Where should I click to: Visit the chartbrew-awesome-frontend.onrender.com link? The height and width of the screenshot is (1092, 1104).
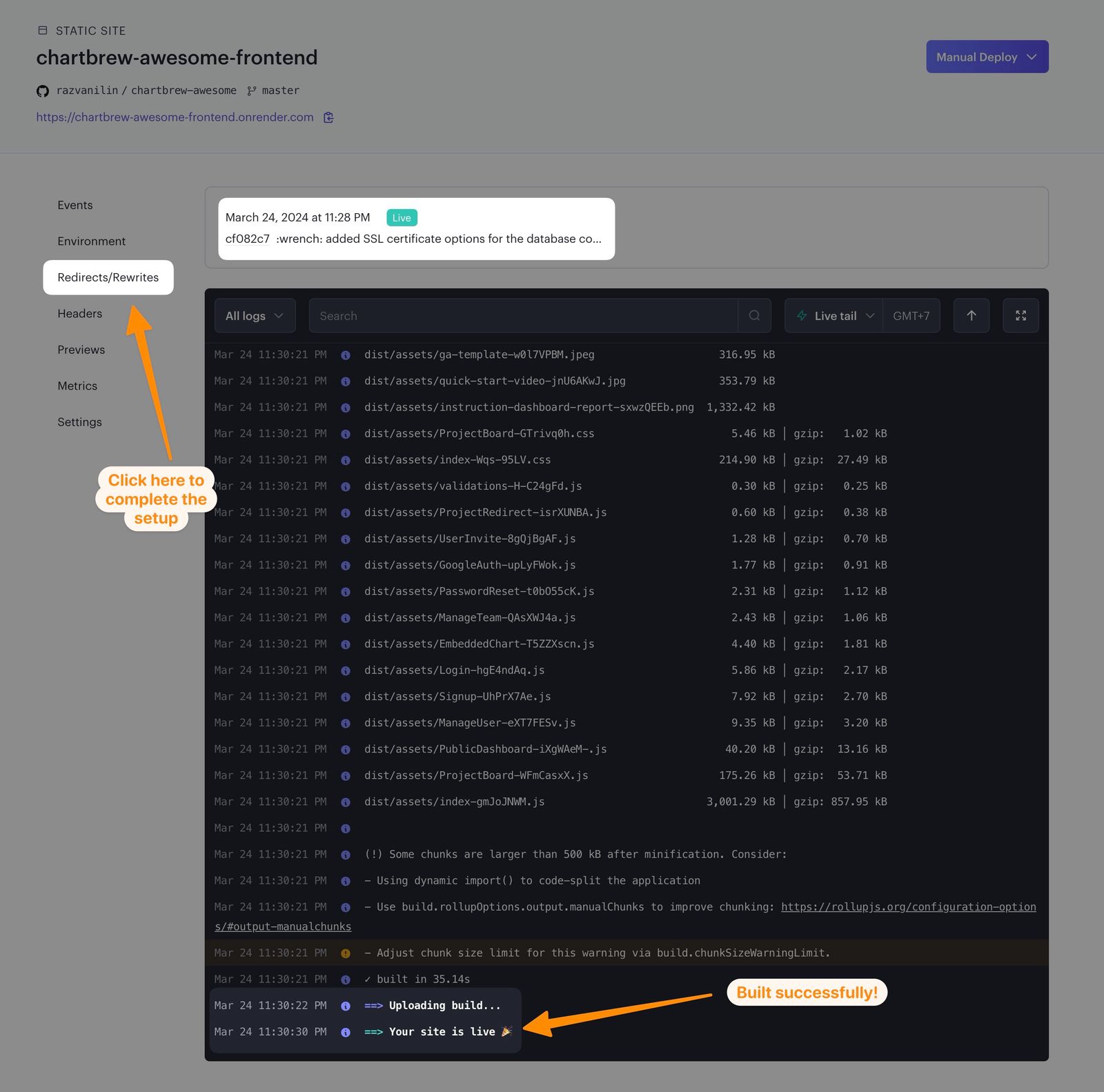pos(174,117)
